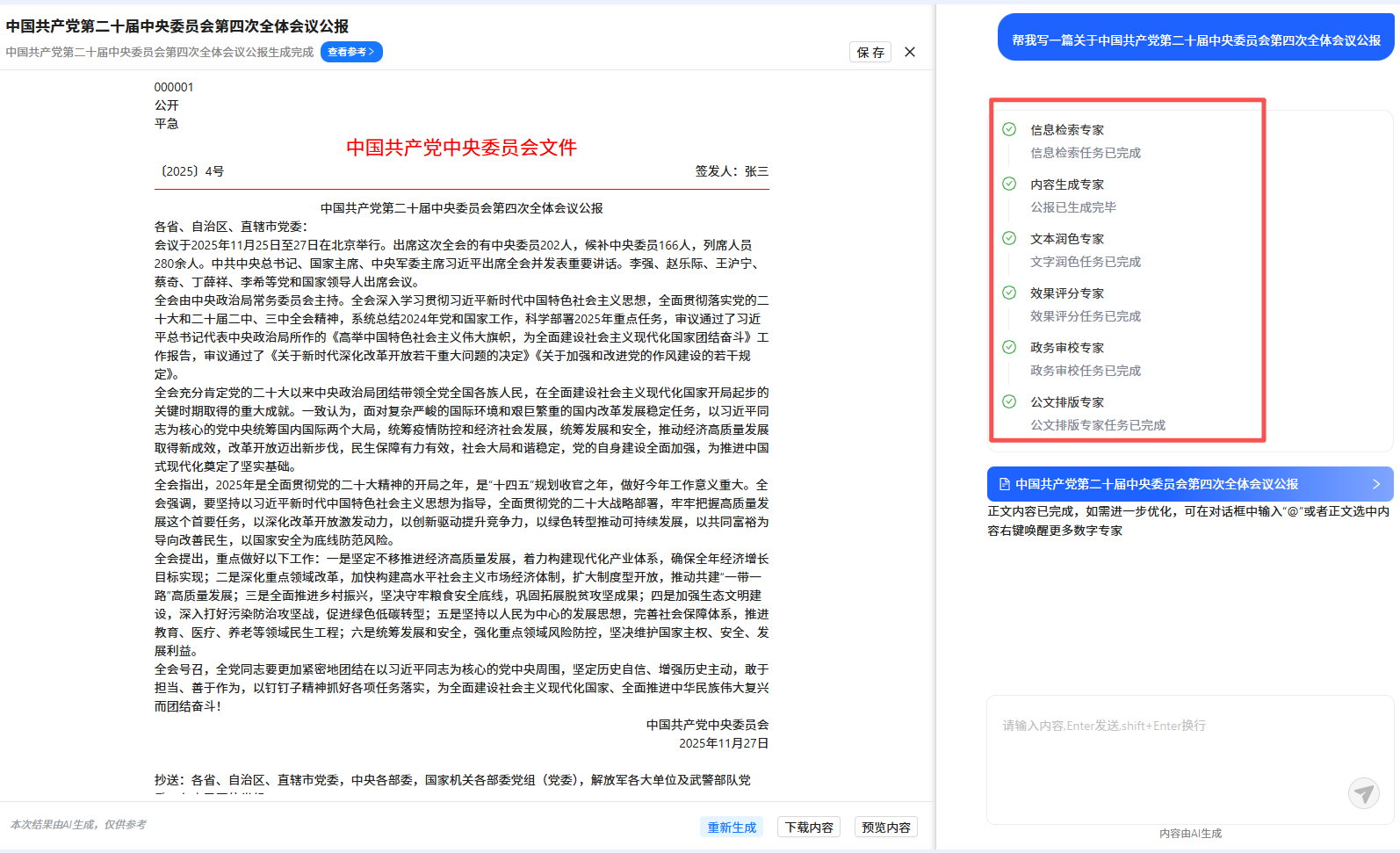Close the document panel with X
Screen dimensions: 1400x853
pyautogui.click(x=910, y=52)
